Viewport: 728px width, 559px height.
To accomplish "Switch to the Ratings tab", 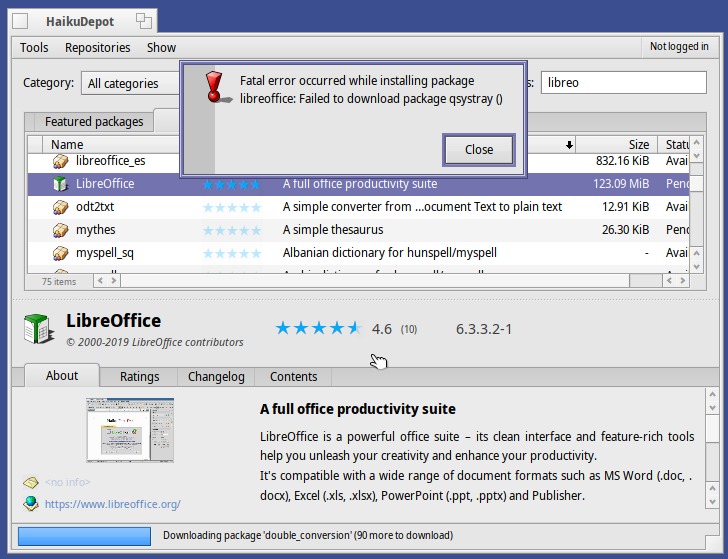I will coord(139,377).
